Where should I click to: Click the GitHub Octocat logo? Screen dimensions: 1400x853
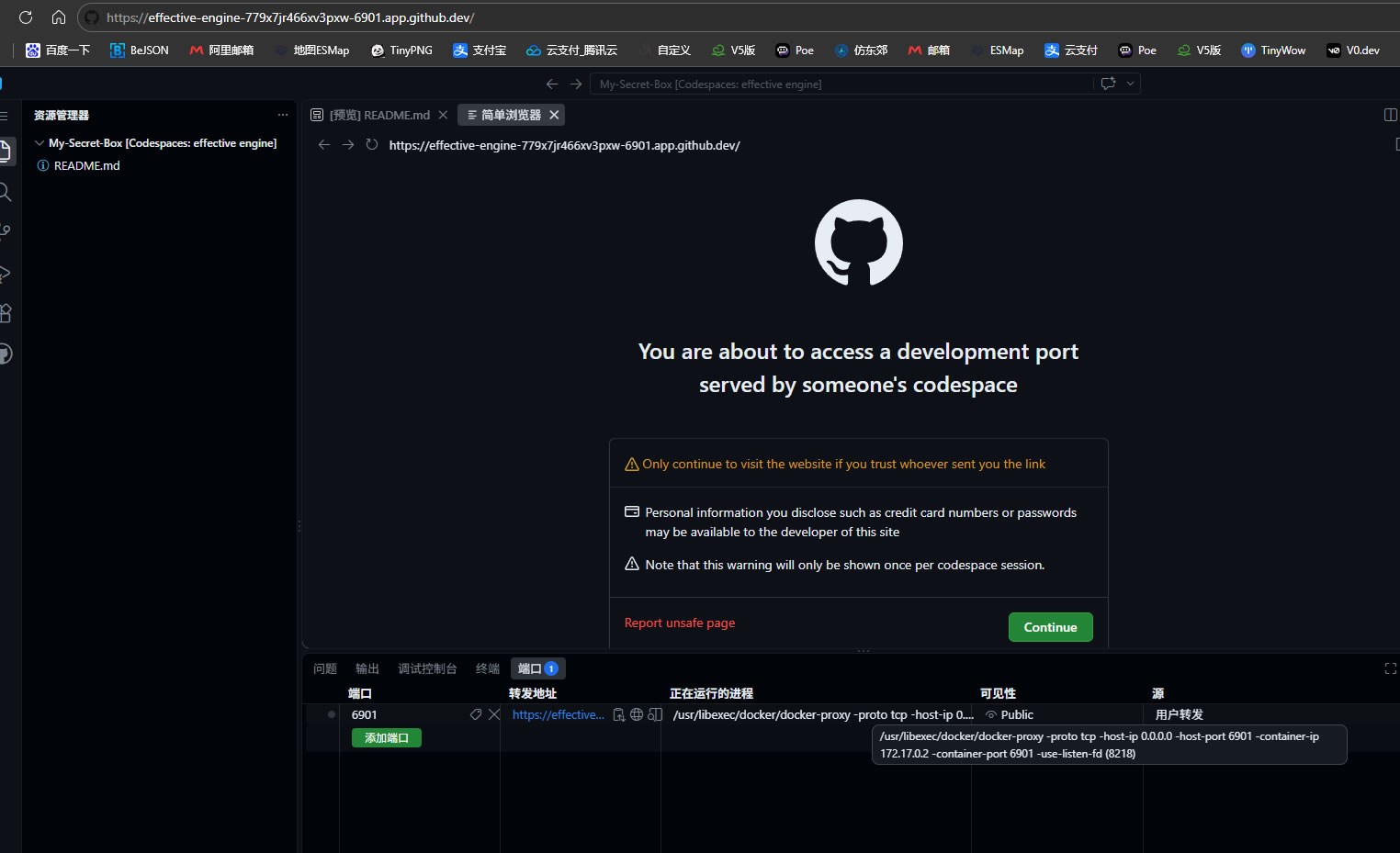(x=859, y=242)
